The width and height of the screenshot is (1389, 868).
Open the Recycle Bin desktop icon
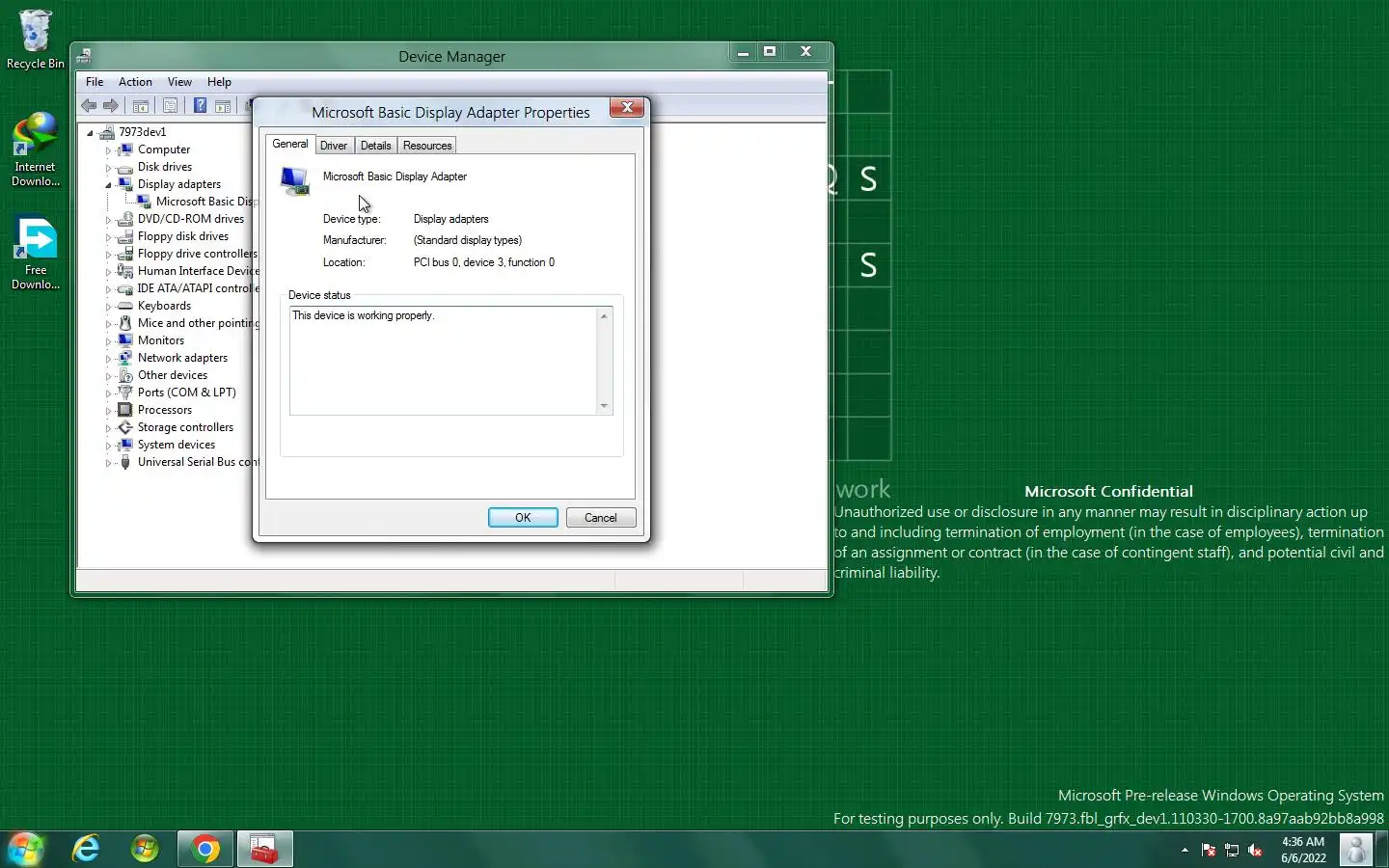click(36, 40)
